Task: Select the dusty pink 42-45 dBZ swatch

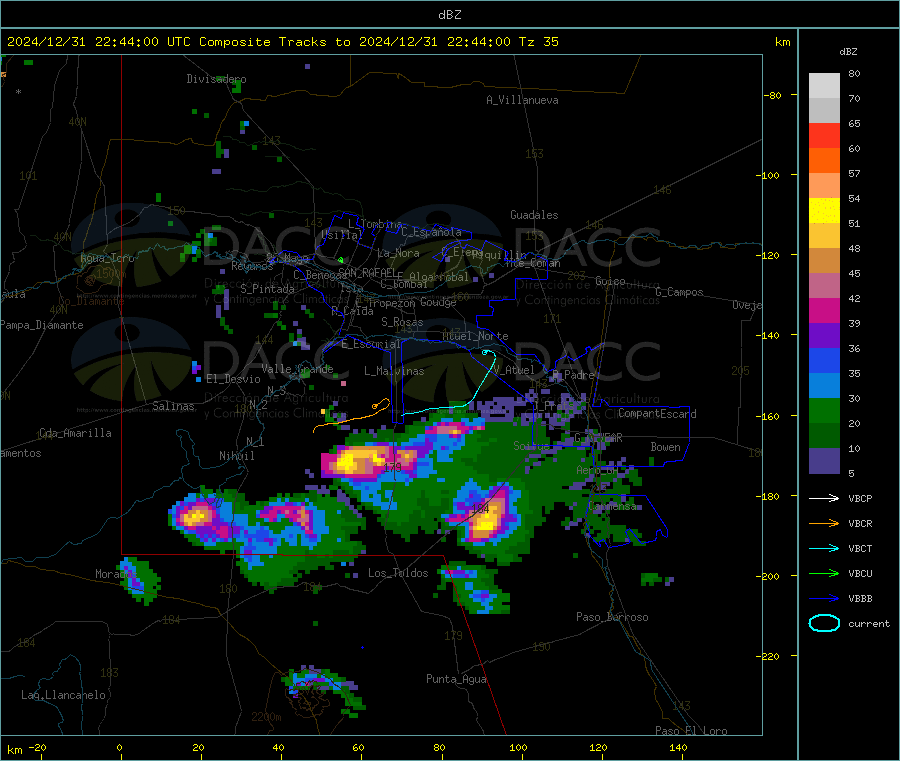Action: pos(824,286)
